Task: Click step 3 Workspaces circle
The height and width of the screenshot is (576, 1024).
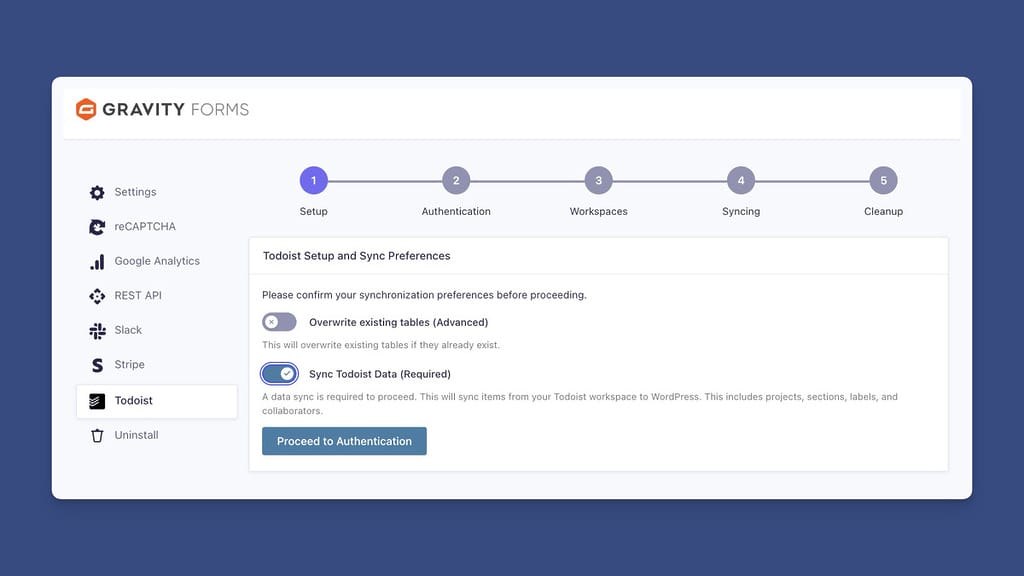Action: click(x=597, y=180)
